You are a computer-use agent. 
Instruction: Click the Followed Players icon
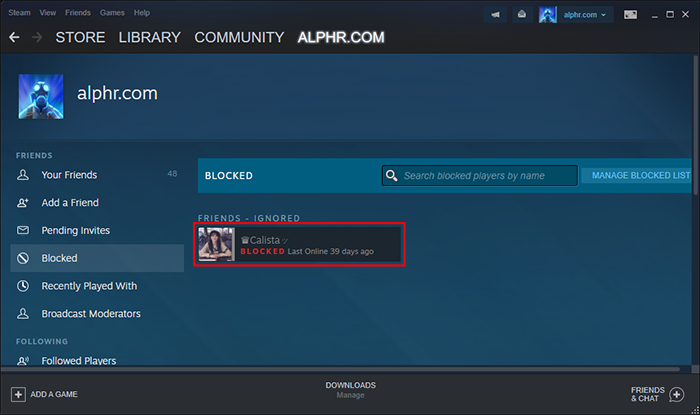tap(23, 361)
